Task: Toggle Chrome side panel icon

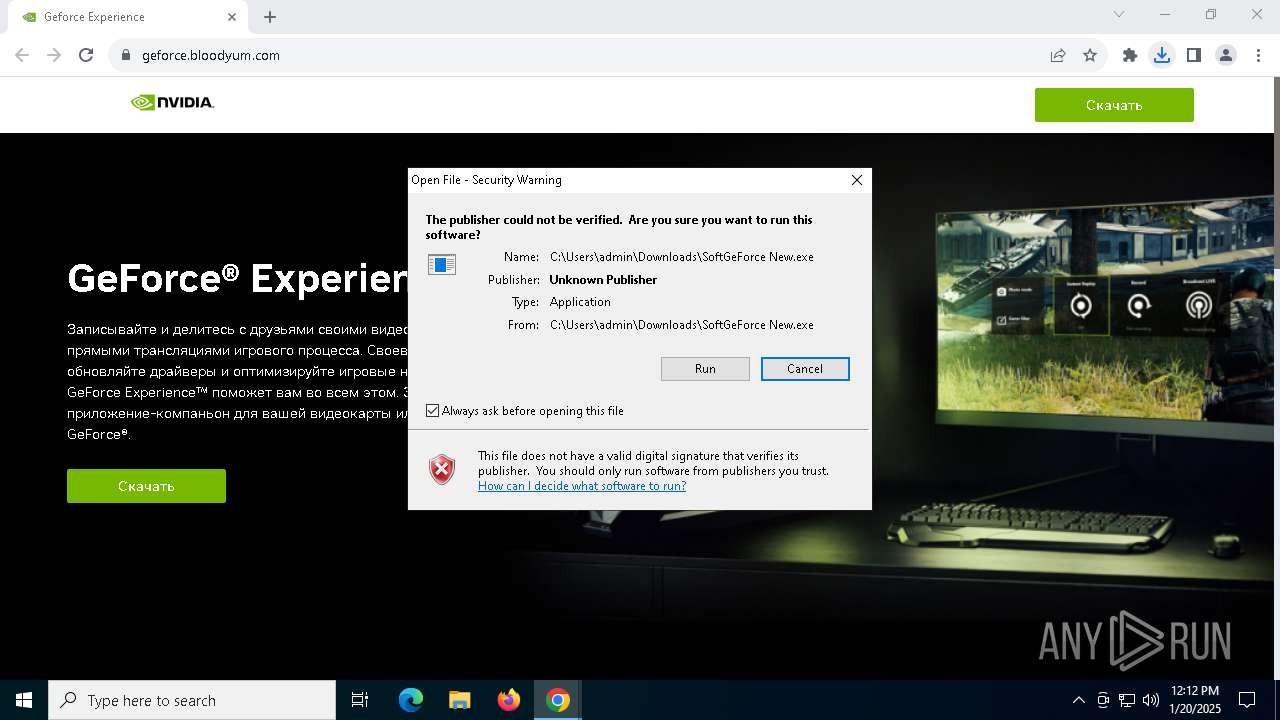Action: 1194,56
